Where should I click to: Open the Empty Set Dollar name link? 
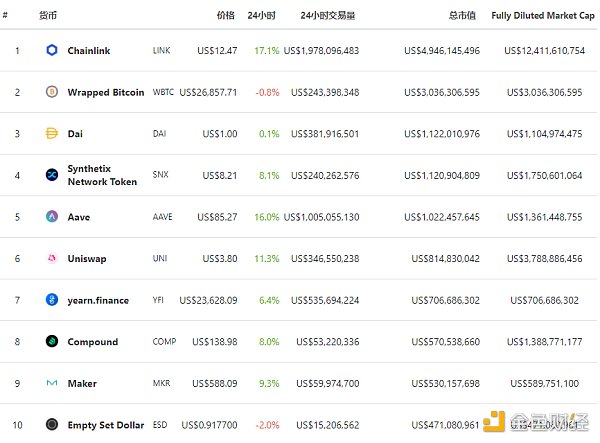104,424
